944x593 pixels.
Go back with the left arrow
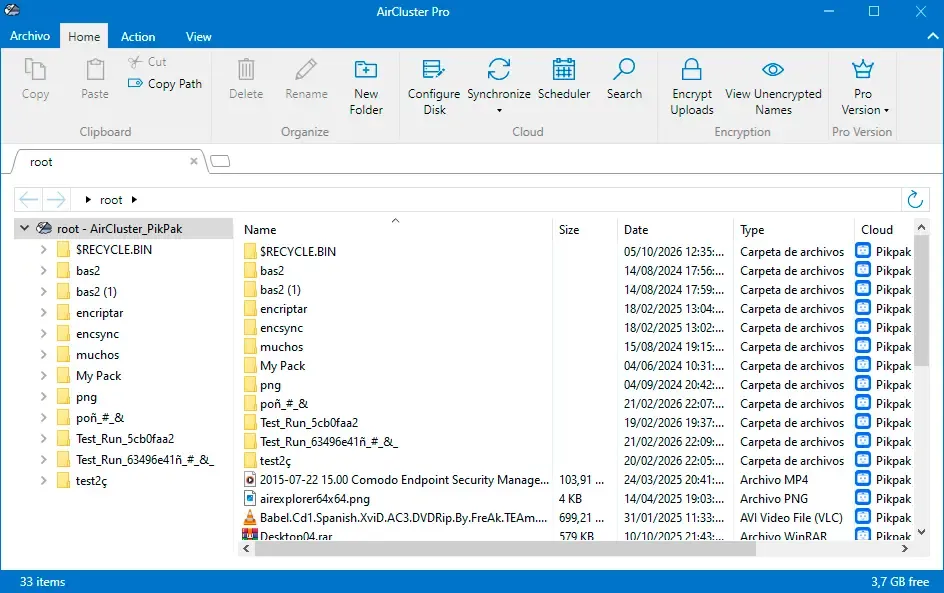(x=29, y=199)
